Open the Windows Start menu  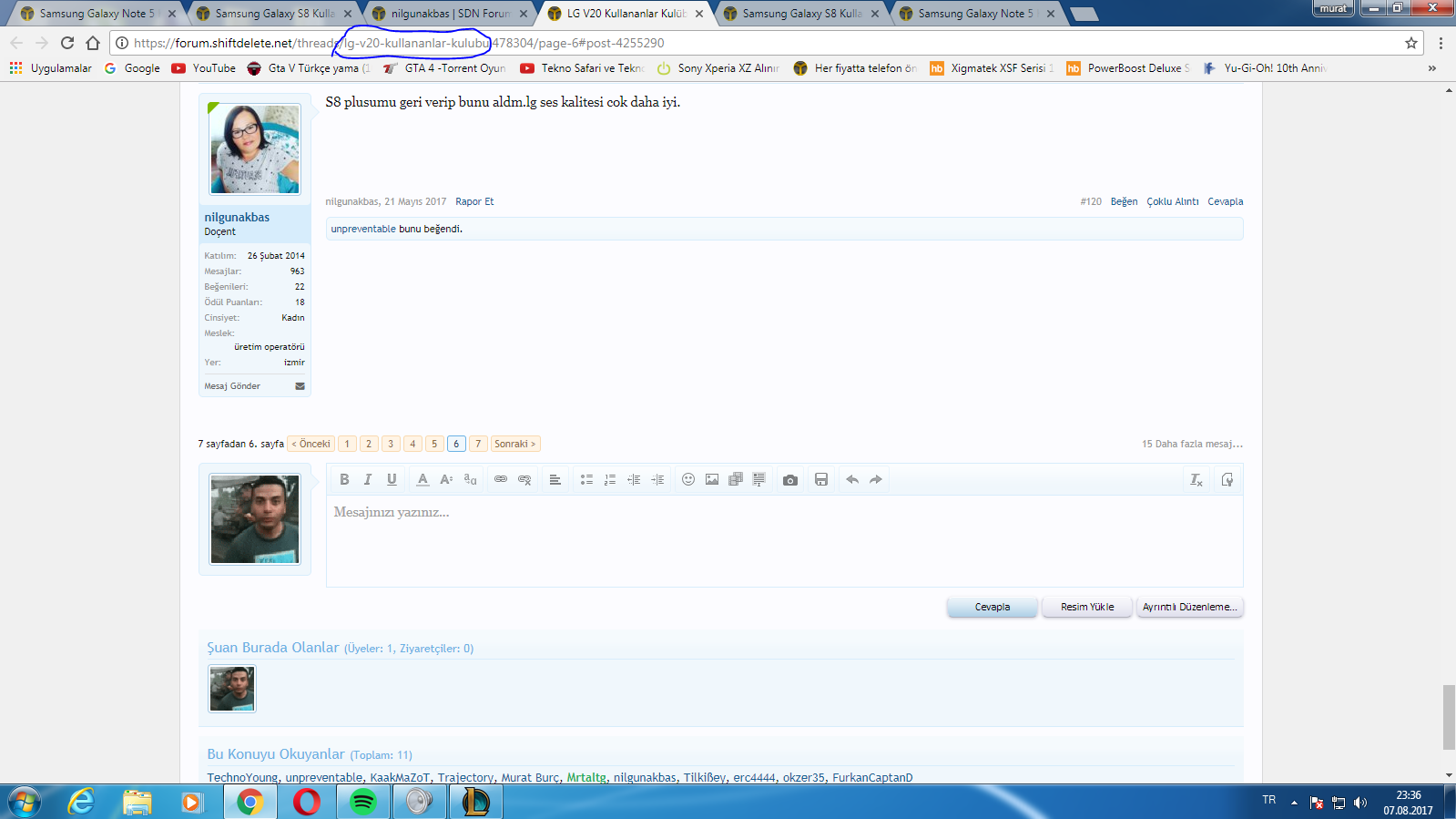(x=25, y=802)
